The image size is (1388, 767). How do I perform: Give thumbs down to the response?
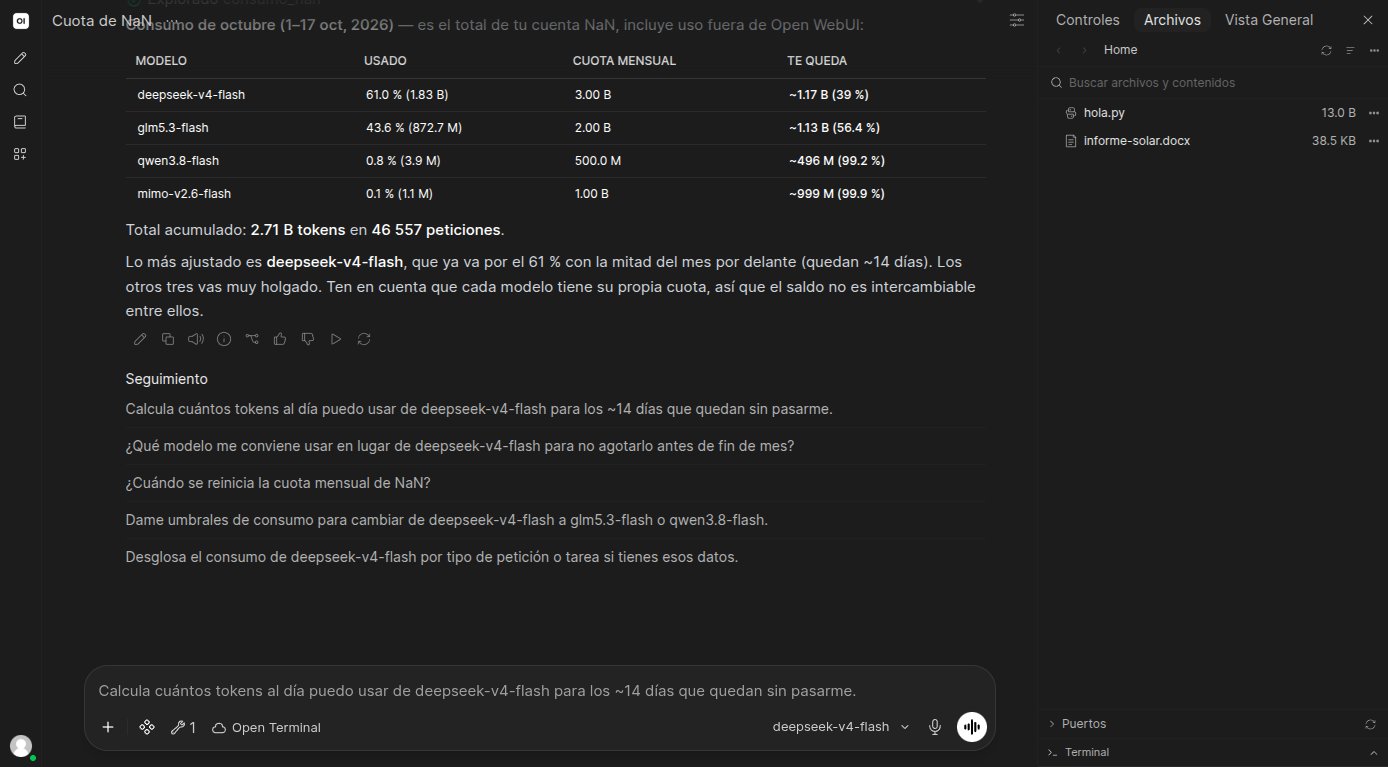click(x=308, y=339)
